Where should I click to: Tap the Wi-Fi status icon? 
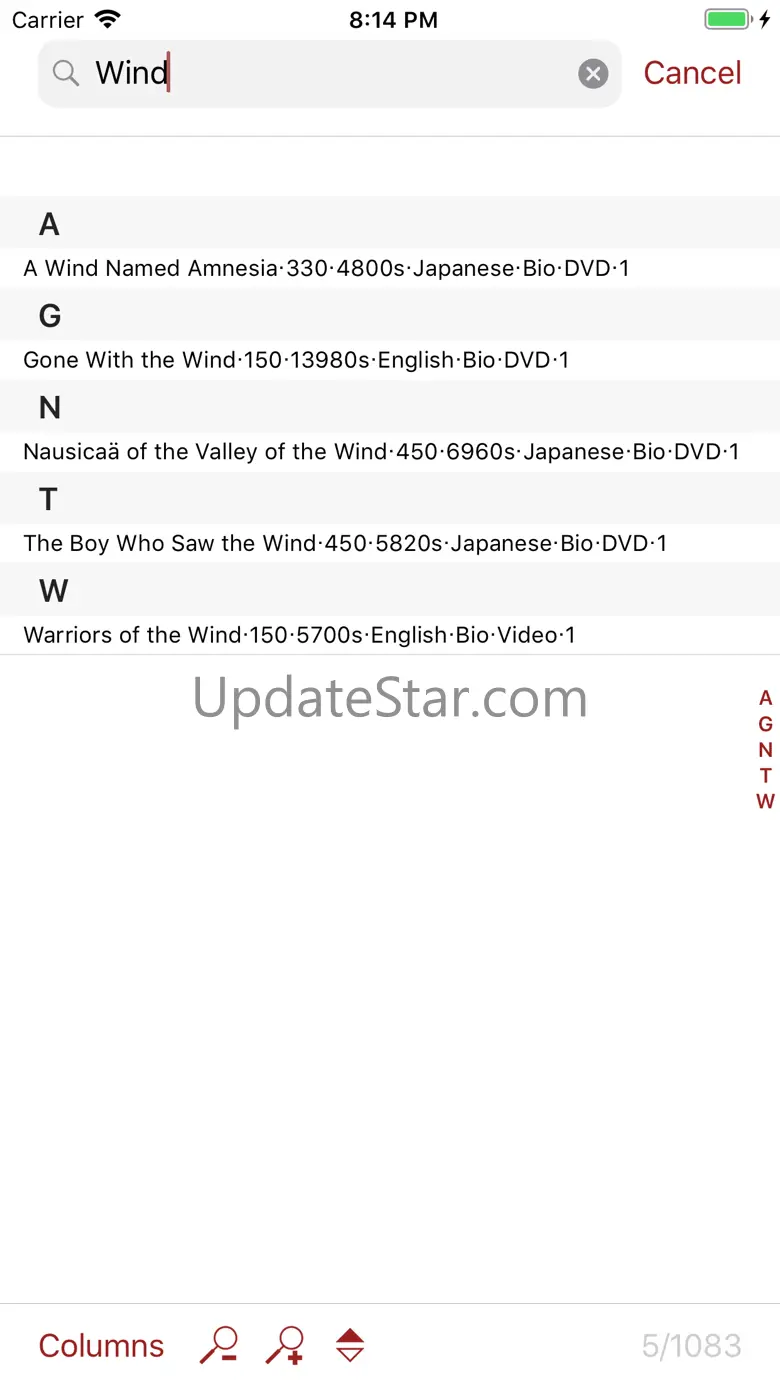[x=107, y=19]
